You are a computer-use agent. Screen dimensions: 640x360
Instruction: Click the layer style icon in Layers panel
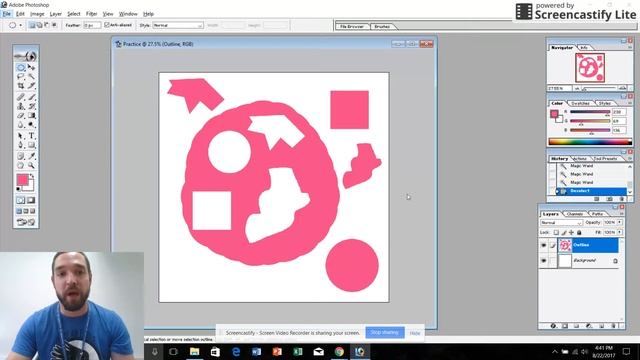553,326
